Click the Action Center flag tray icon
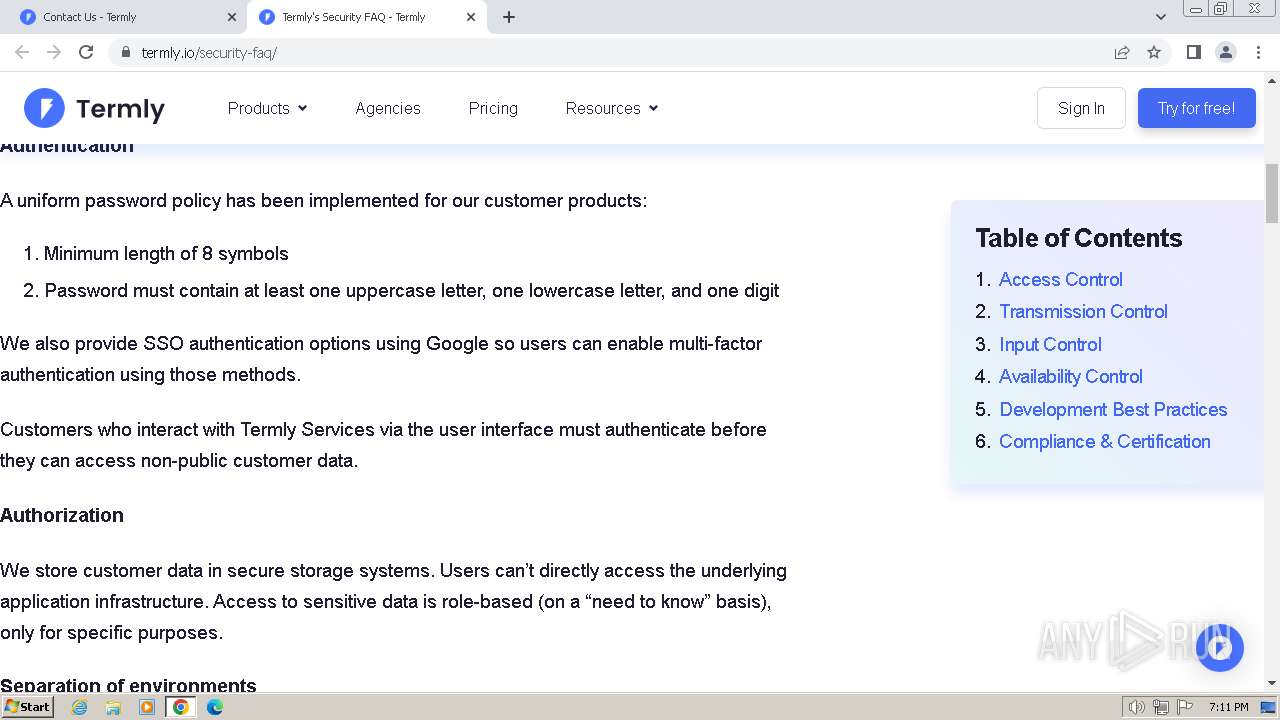1280x720 pixels. pos(1185,707)
